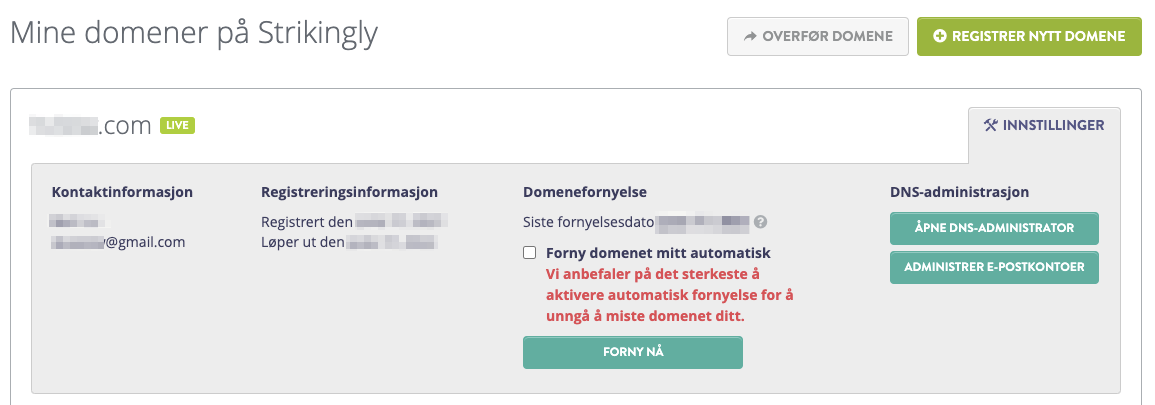This screenshot has width=1155, height=405.
Task: Click Administrer E-postkontoer button
Action: coord(994,267)
